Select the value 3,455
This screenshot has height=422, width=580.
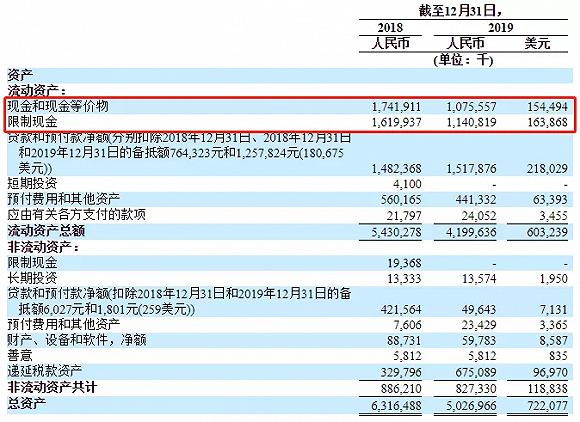pyautogui.click(x=553, y=215)
